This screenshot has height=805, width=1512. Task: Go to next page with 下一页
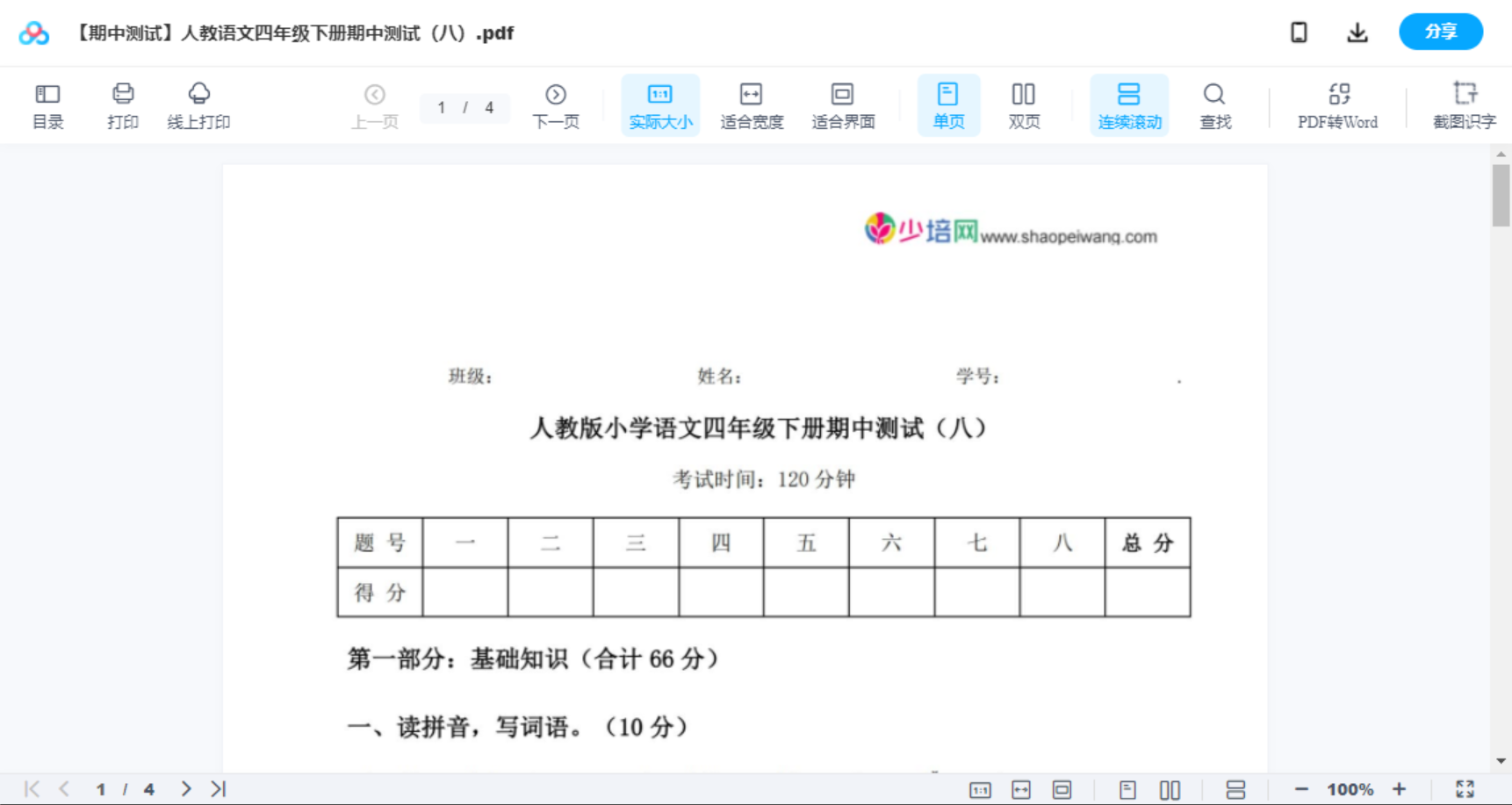coord(556,104)
